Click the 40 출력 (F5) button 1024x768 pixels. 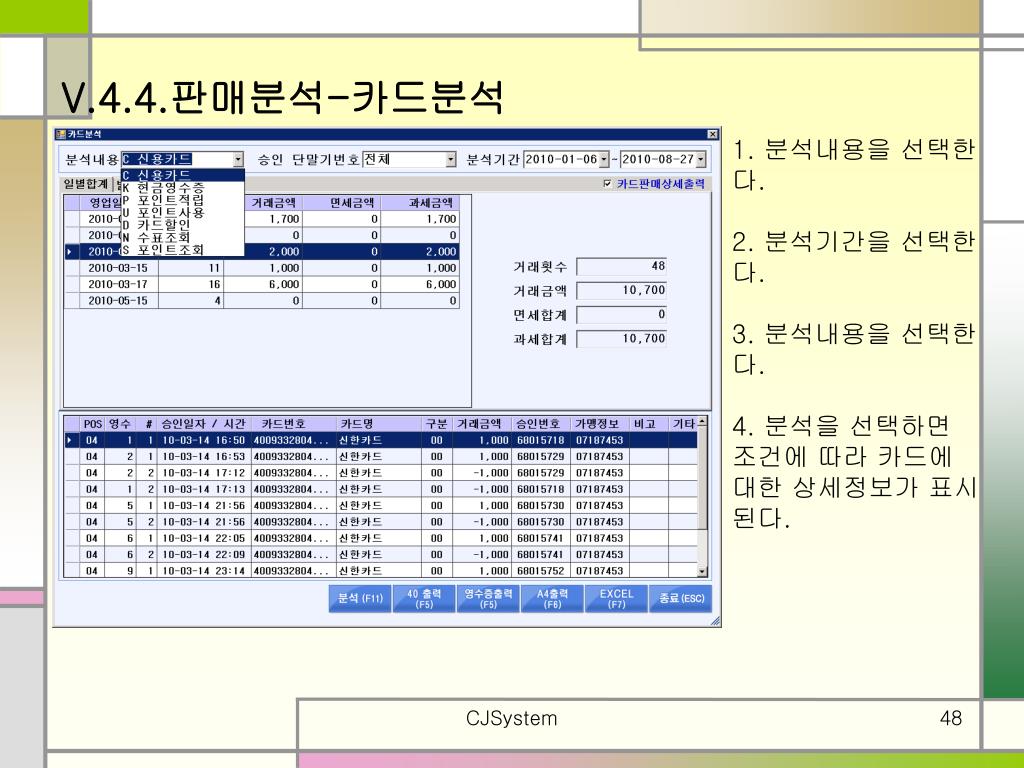point(424,598)
